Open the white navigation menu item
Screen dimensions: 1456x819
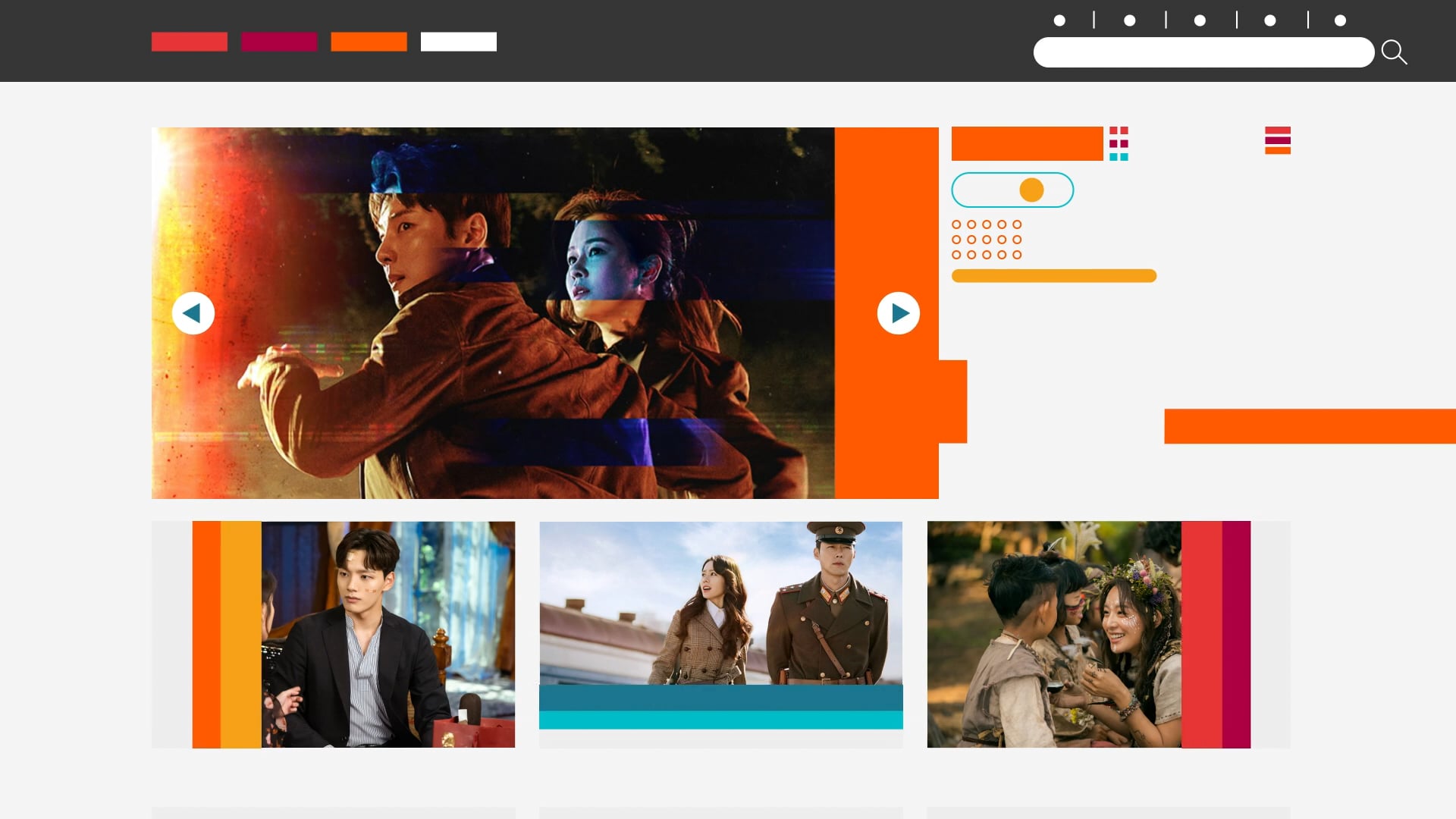tap(459, 42)
